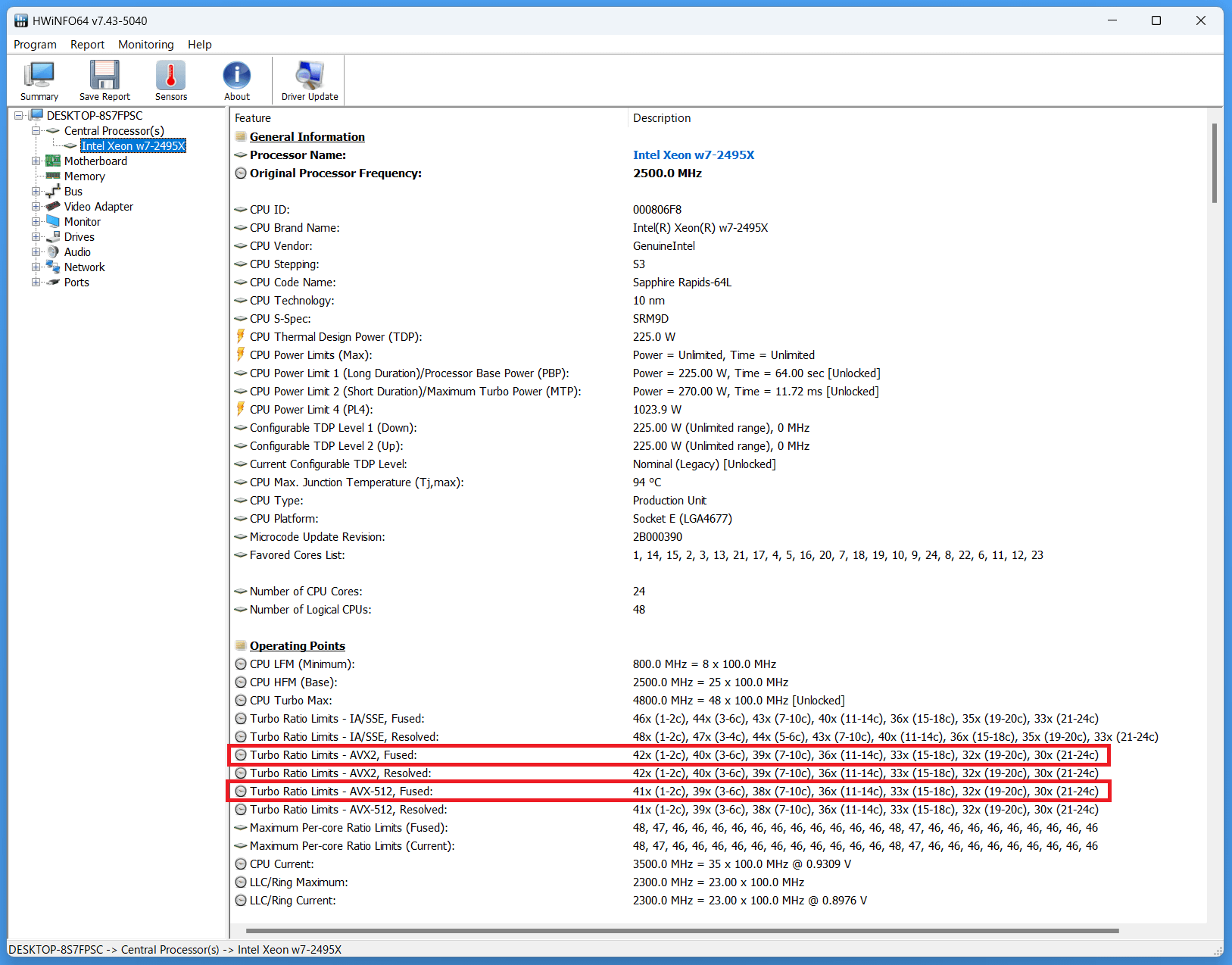Open the Monitoring menu
Screen dimensions: 1232x965
(145, 44)
